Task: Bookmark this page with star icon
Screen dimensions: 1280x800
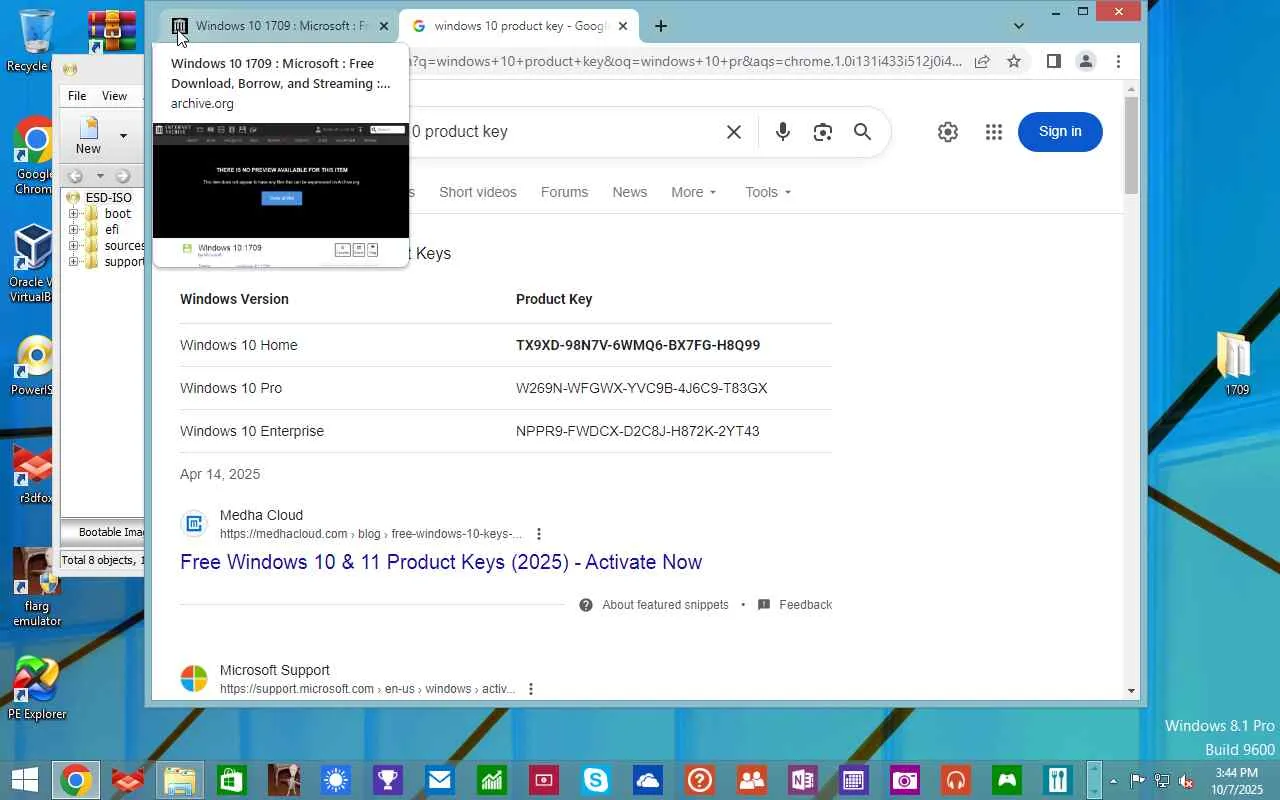Action: click(x=1014, y=61)
